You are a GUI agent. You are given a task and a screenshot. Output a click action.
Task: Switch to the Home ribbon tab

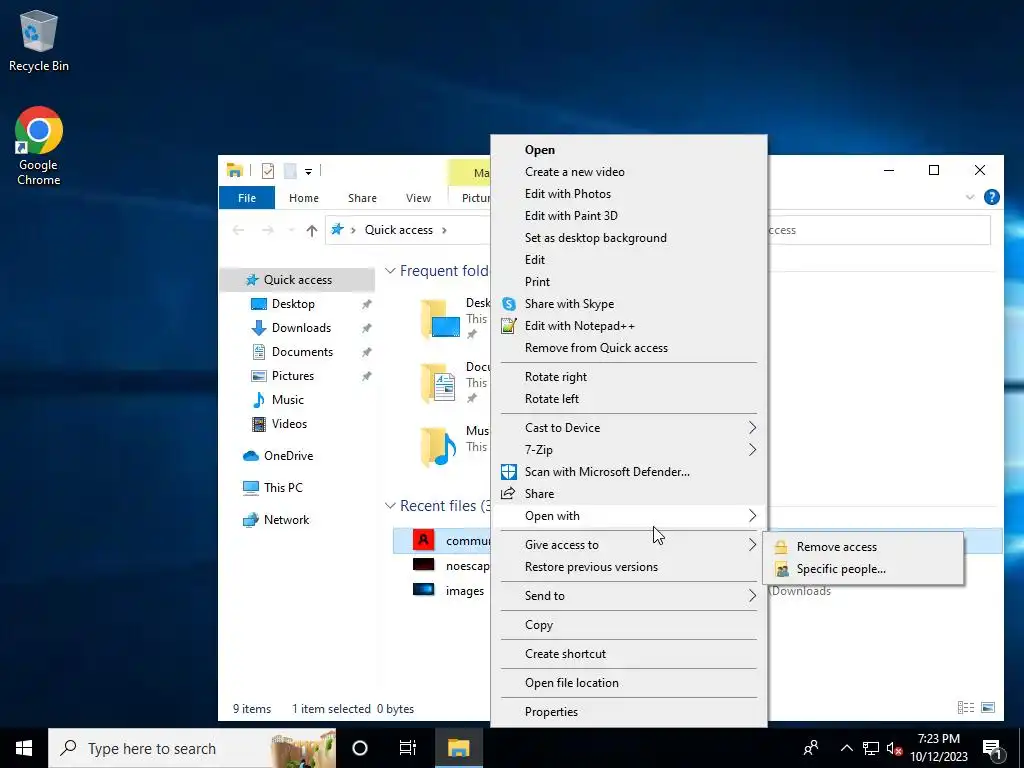304,198
